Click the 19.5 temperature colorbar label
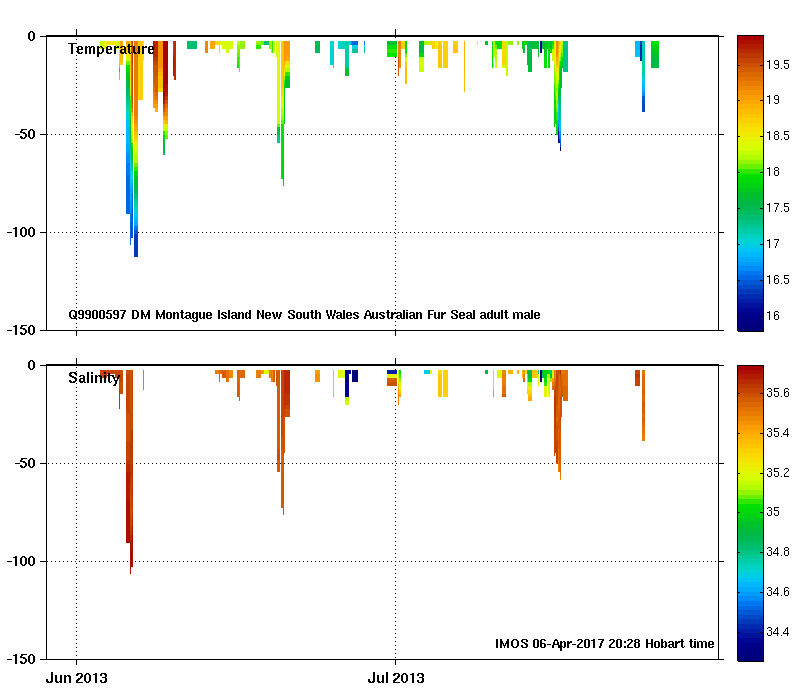 [778, 65]
